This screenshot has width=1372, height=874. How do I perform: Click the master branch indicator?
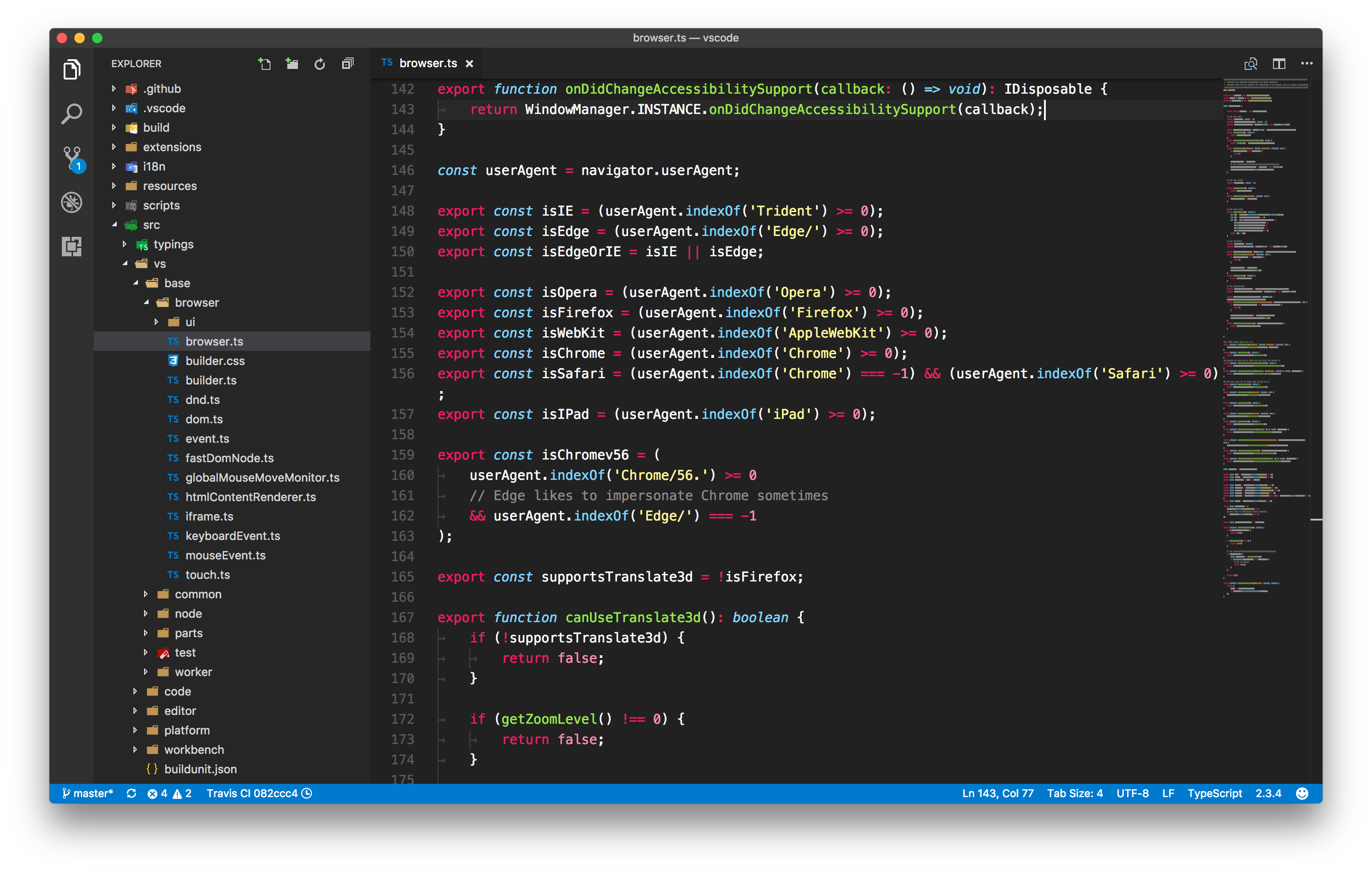tap(88, 793)
